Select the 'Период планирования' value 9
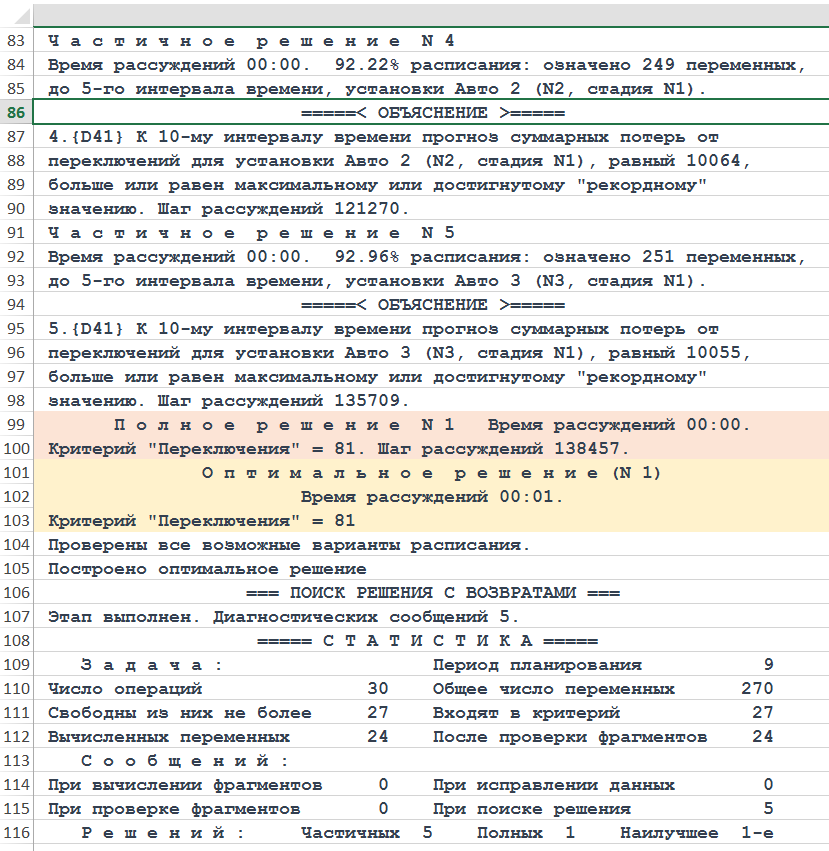Screen dimensions: 829x851 (767, 665)
